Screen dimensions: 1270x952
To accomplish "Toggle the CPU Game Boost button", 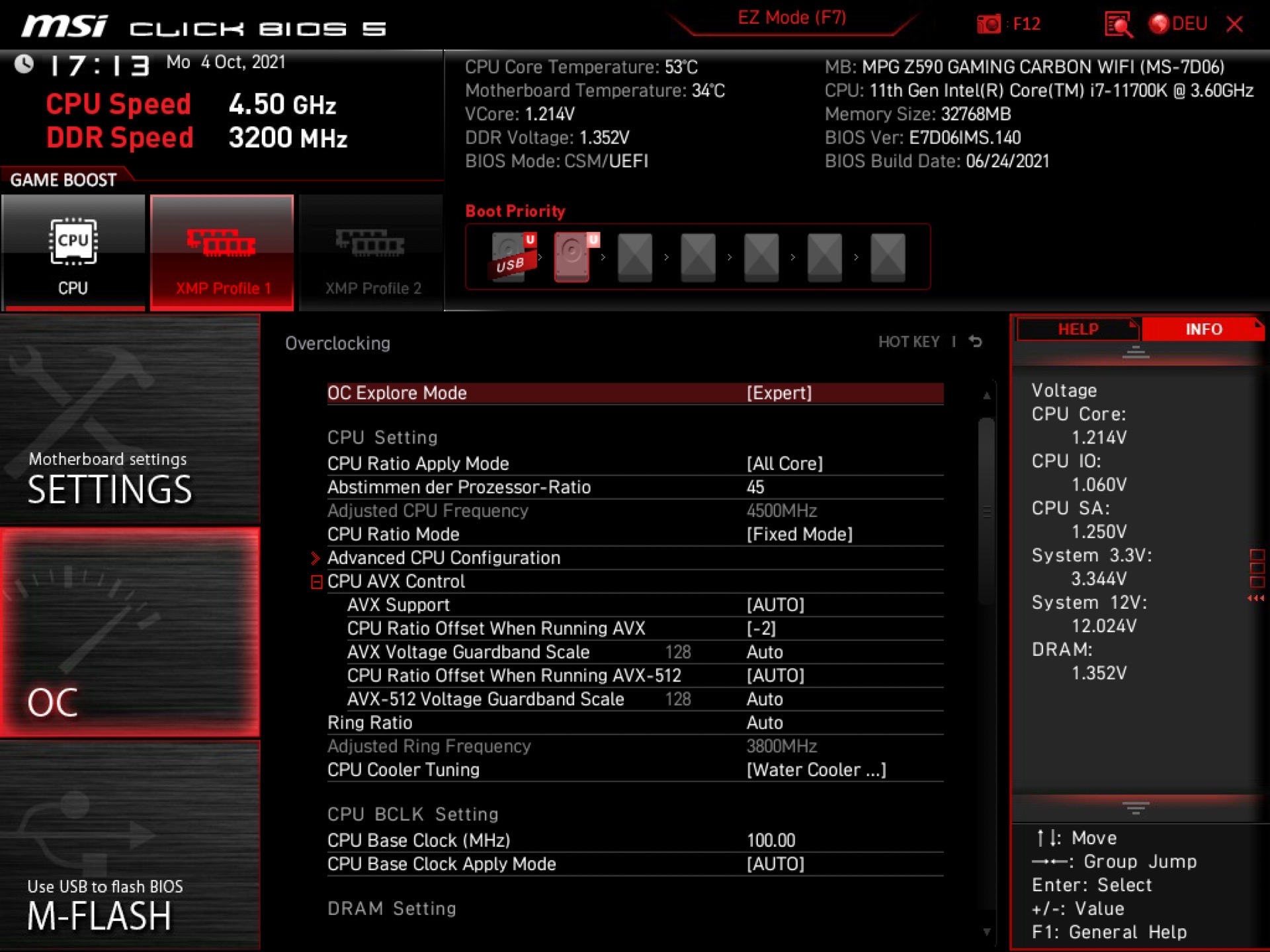I will (x=73, y=252).
